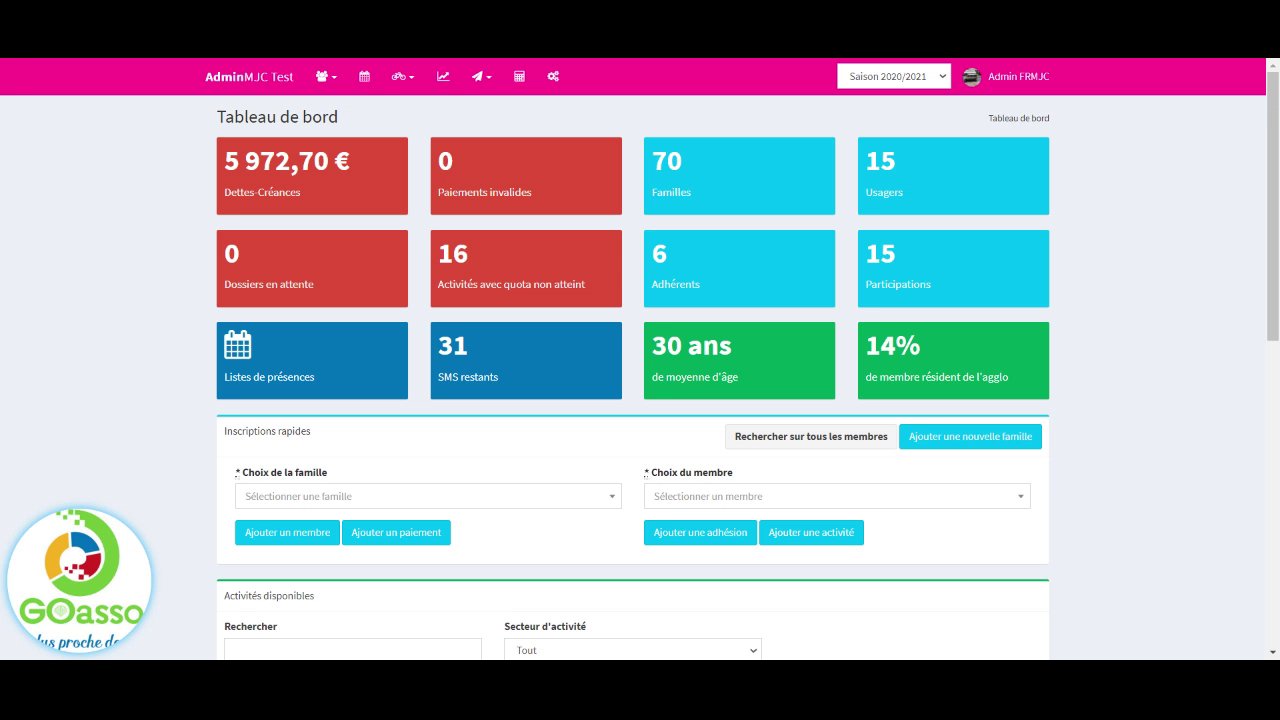1280x720 pixels.
Task: Click Ajouter une nouvelle famille button
Action: coord(970,436)
